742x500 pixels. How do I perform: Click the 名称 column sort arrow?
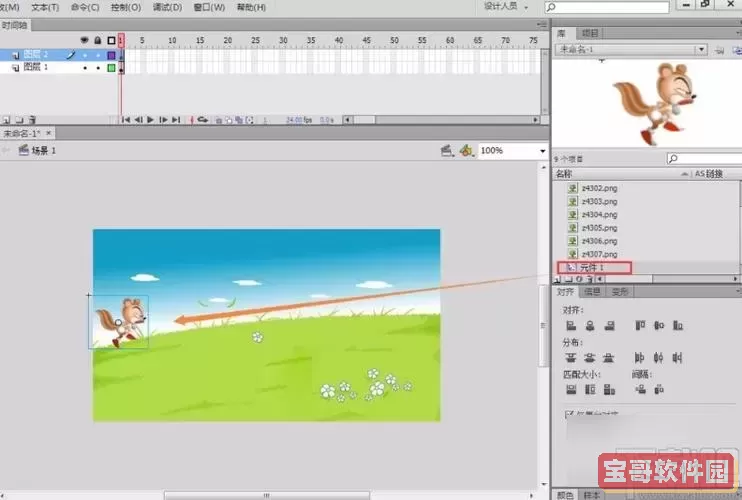click(x=684, y=174)
